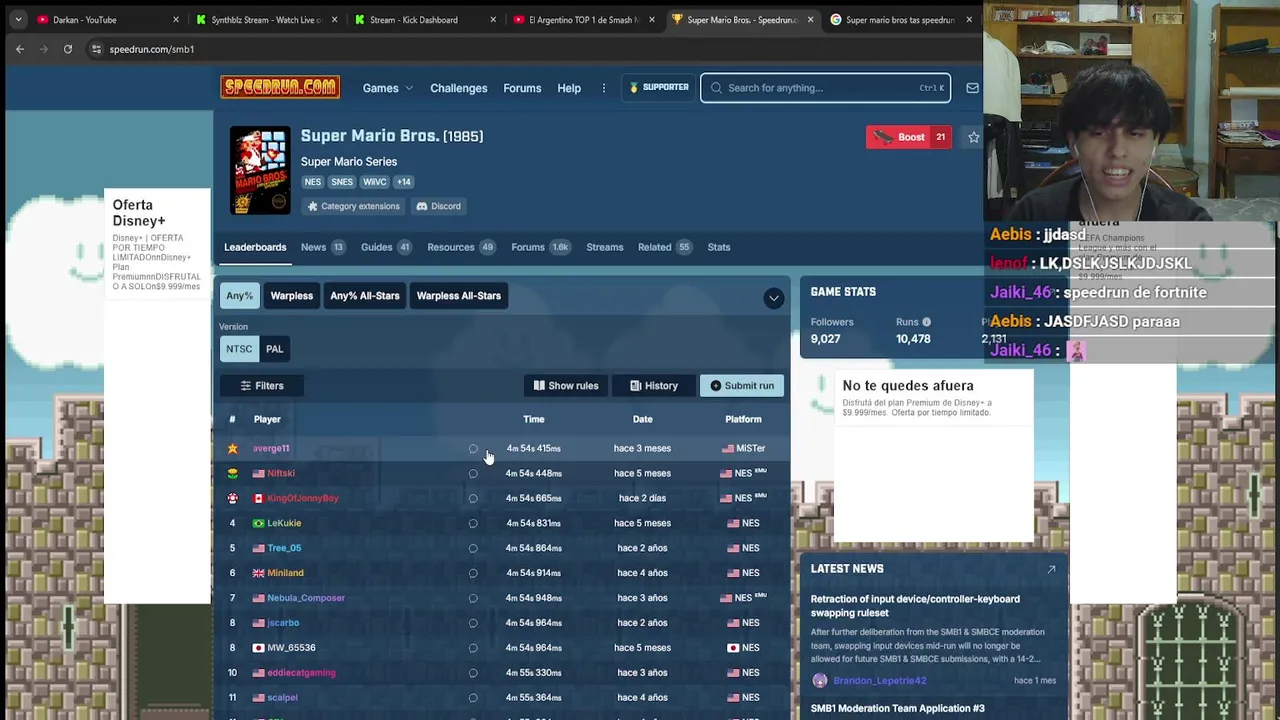
Task: Click Brandon_Lepetrie42 avatar icon
Action: tap(820, 681)
